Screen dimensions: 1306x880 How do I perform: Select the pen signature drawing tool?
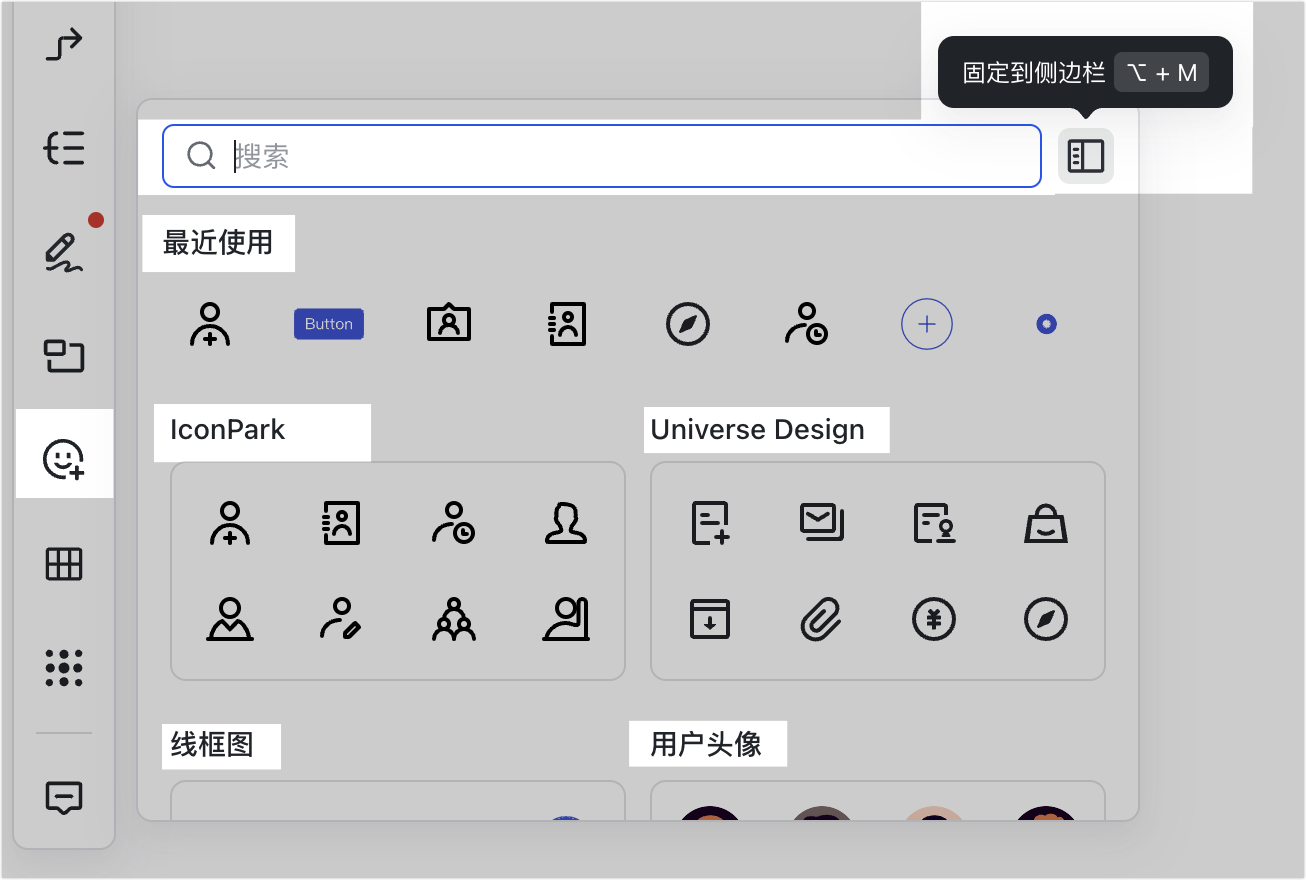pos(65,252)
